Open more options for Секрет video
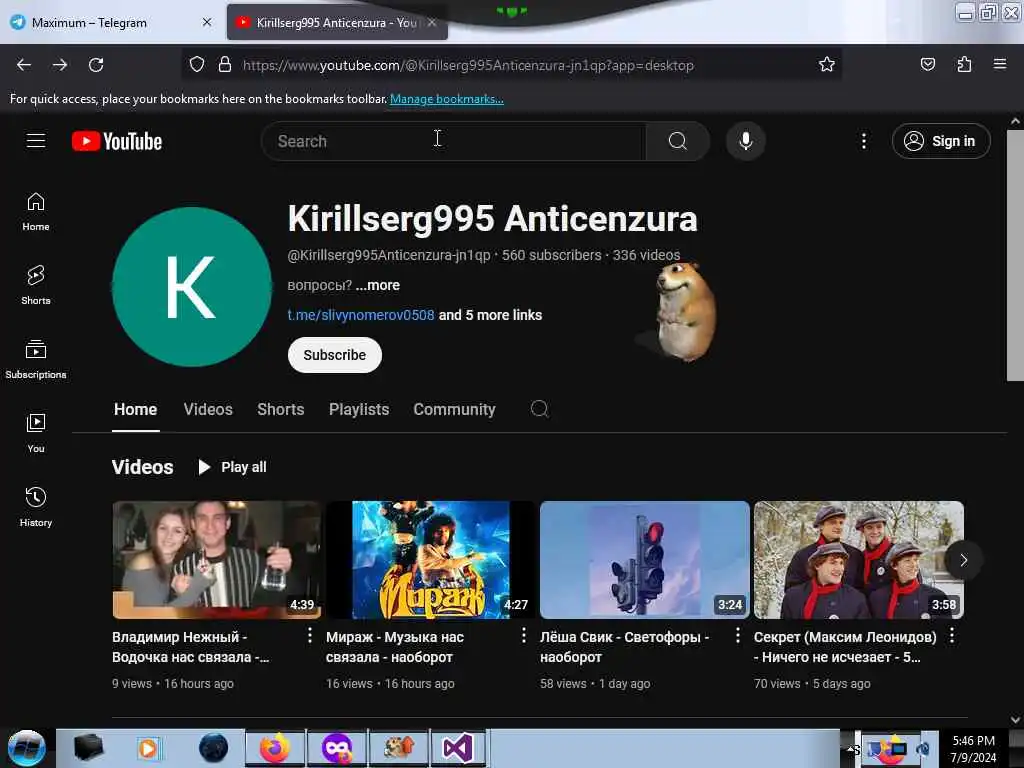Screen dimensions: 1024x768 [952, 635]
